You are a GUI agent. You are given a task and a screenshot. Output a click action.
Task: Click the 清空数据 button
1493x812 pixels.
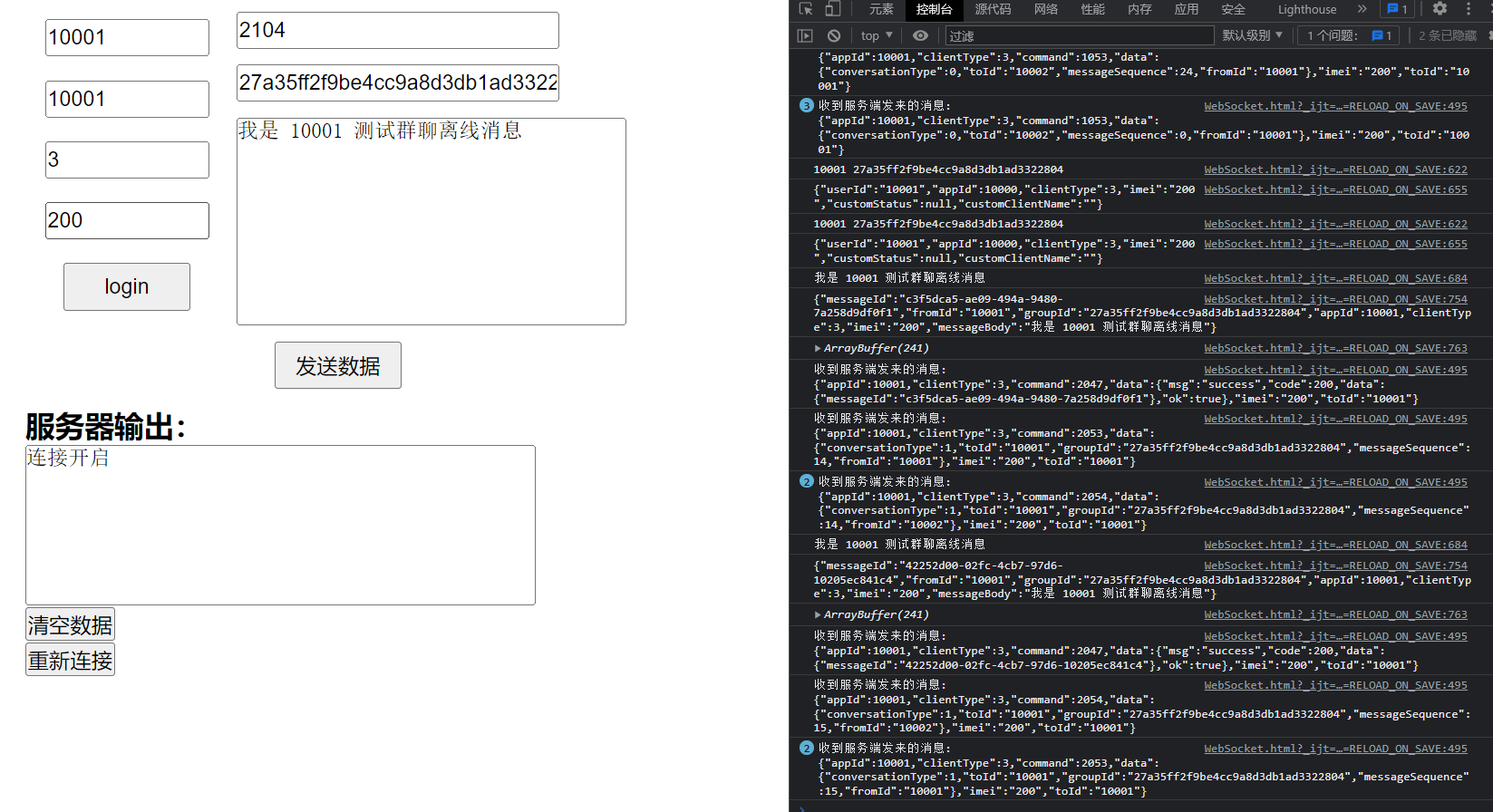[70, 624]
